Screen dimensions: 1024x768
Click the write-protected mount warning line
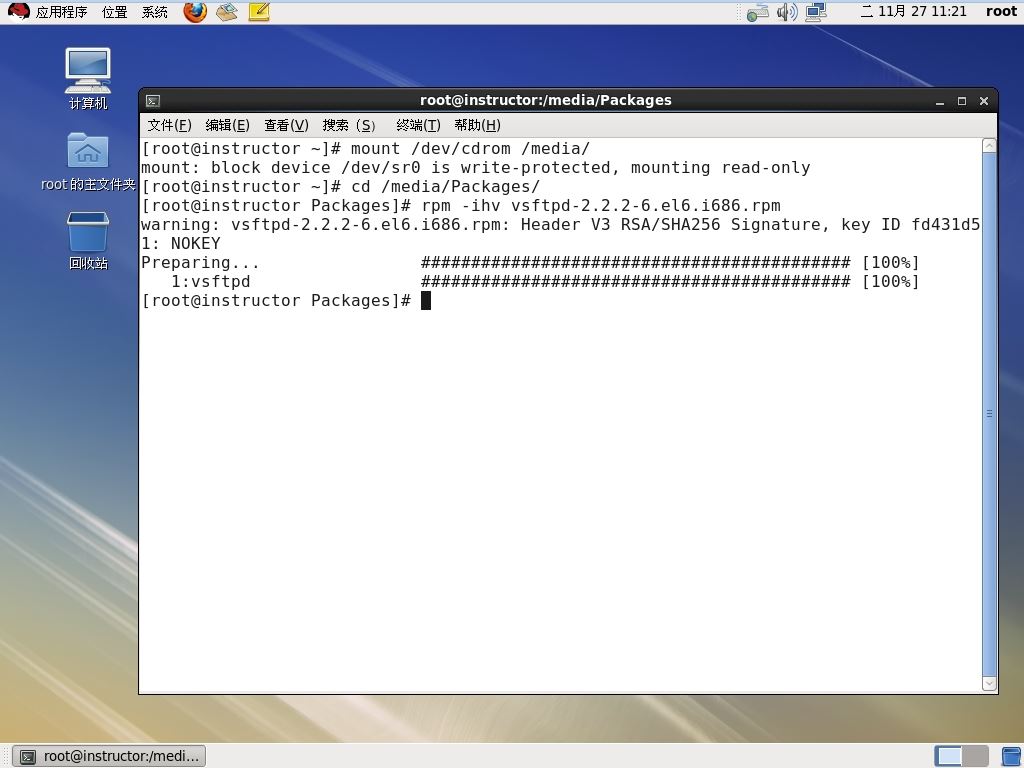click(475, 168)
